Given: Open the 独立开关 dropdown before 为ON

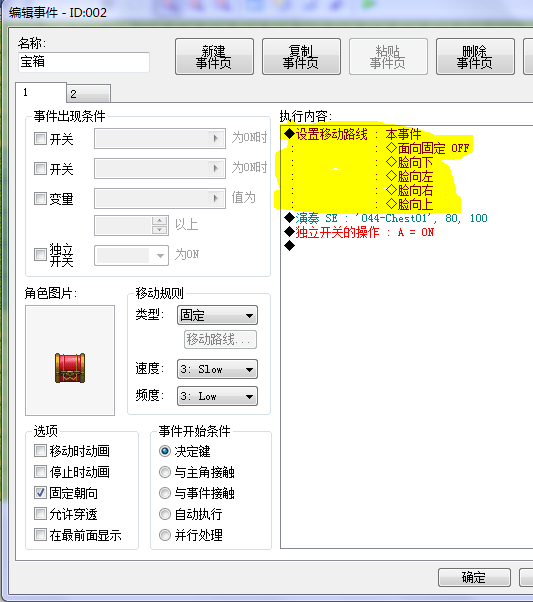Looking at the screenshot, I should click(x=131, y=255).
